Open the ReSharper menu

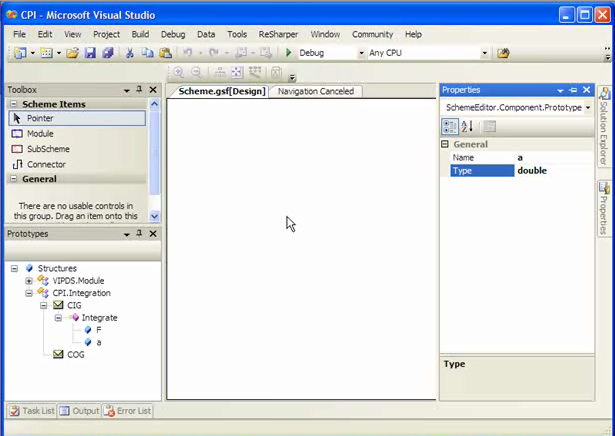278,34
